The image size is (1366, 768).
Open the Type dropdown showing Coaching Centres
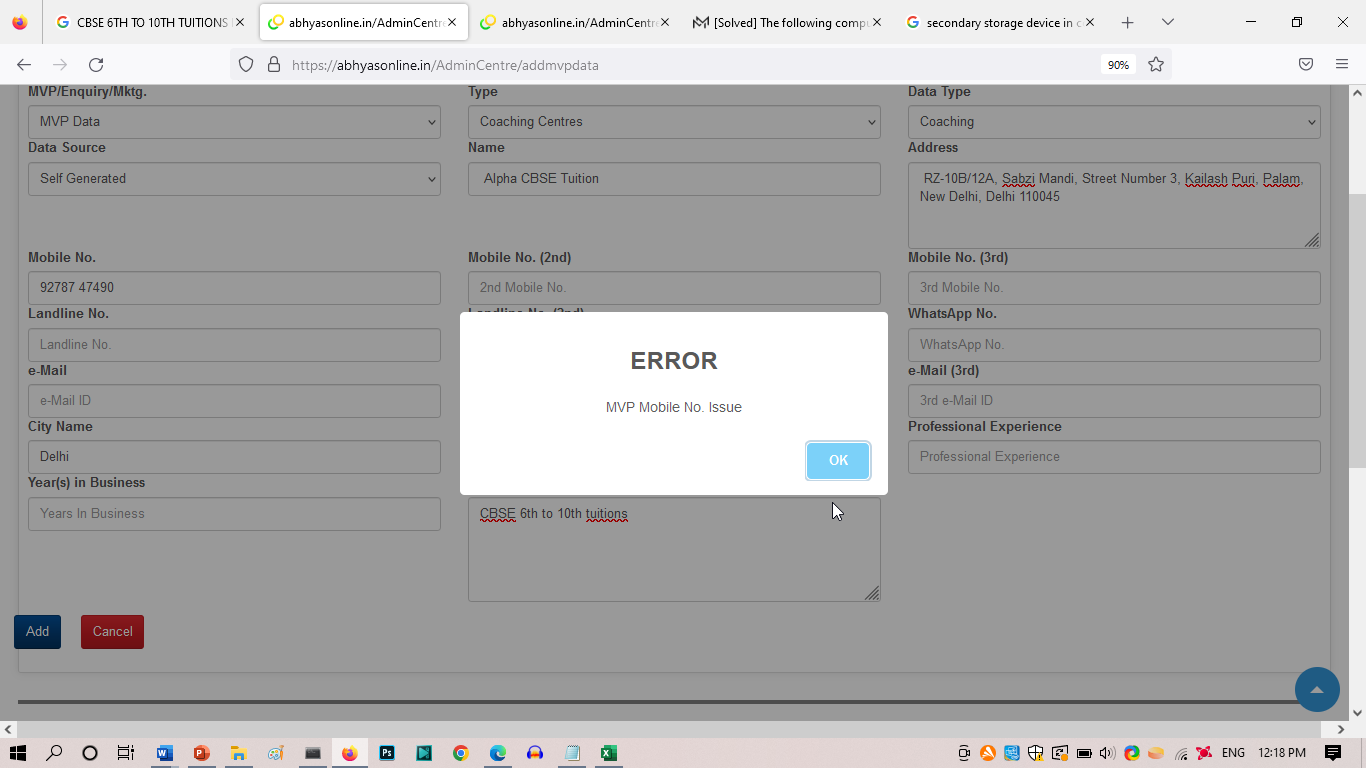point(674,122)
